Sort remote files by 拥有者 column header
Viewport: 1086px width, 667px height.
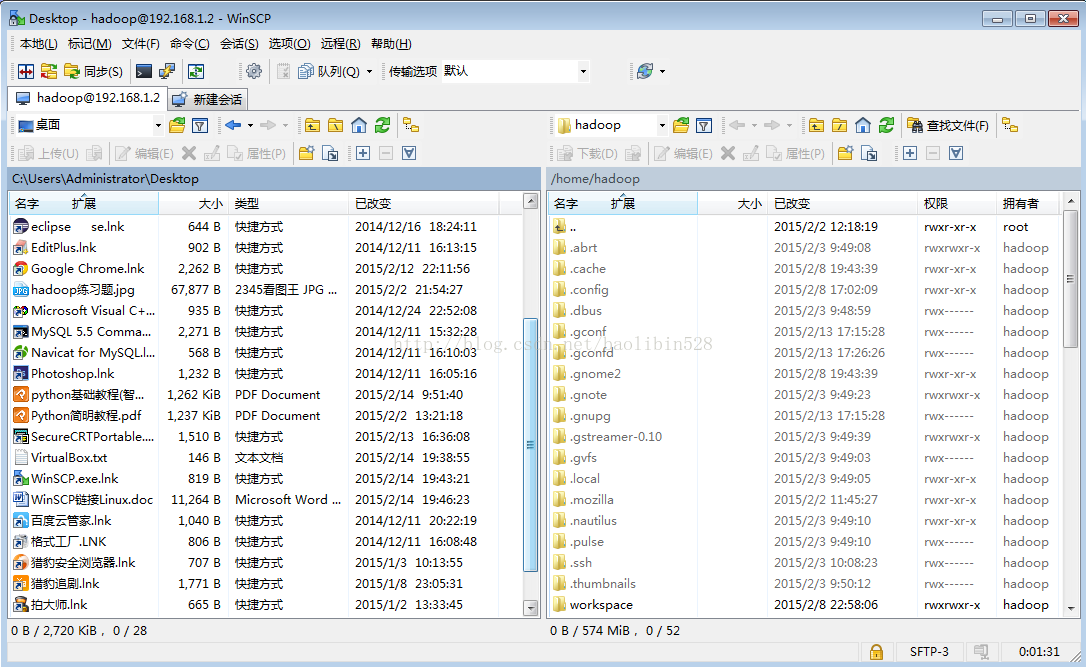1029,204
